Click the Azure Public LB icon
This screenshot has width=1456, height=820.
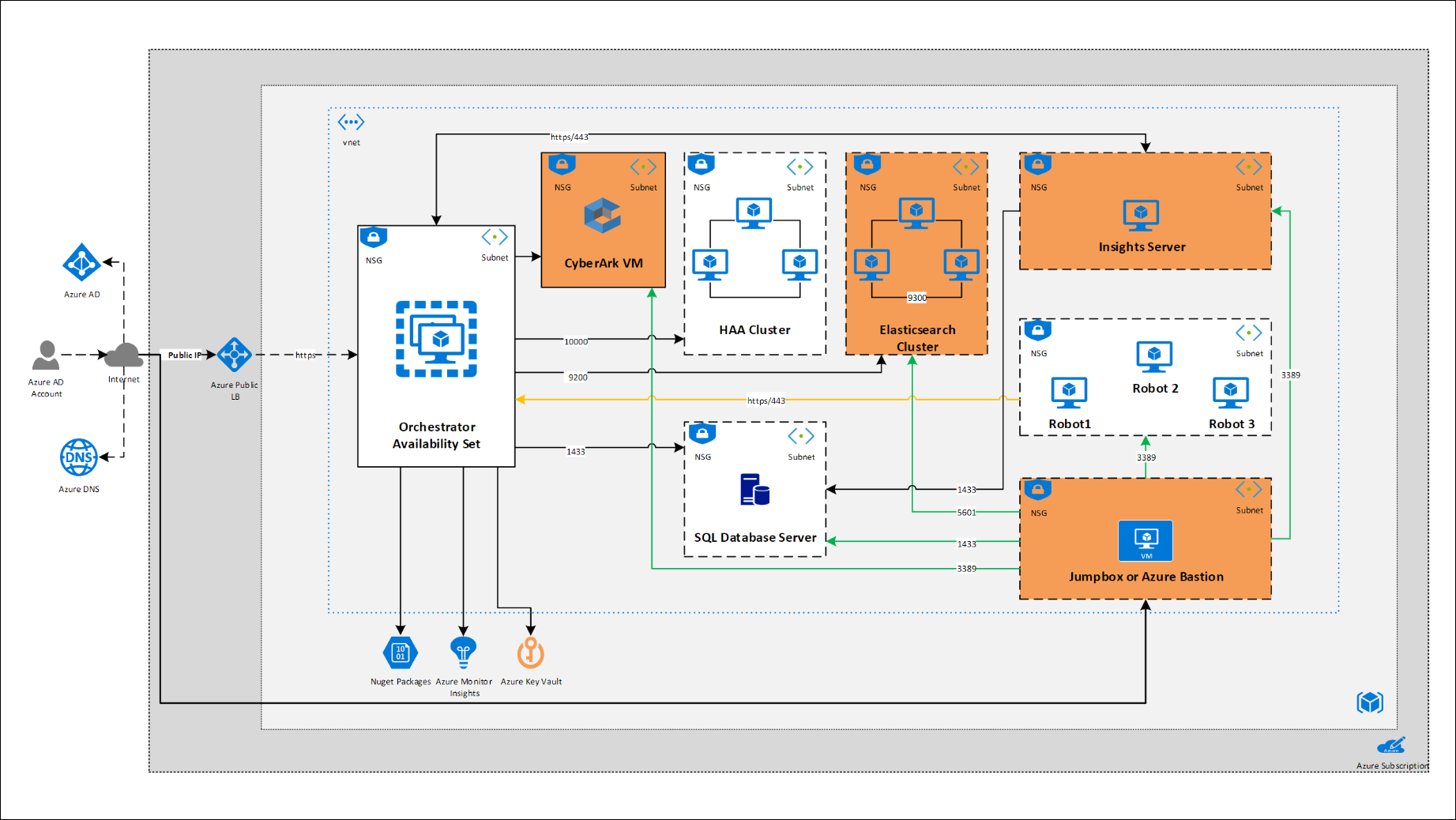[x=235, y=355]
